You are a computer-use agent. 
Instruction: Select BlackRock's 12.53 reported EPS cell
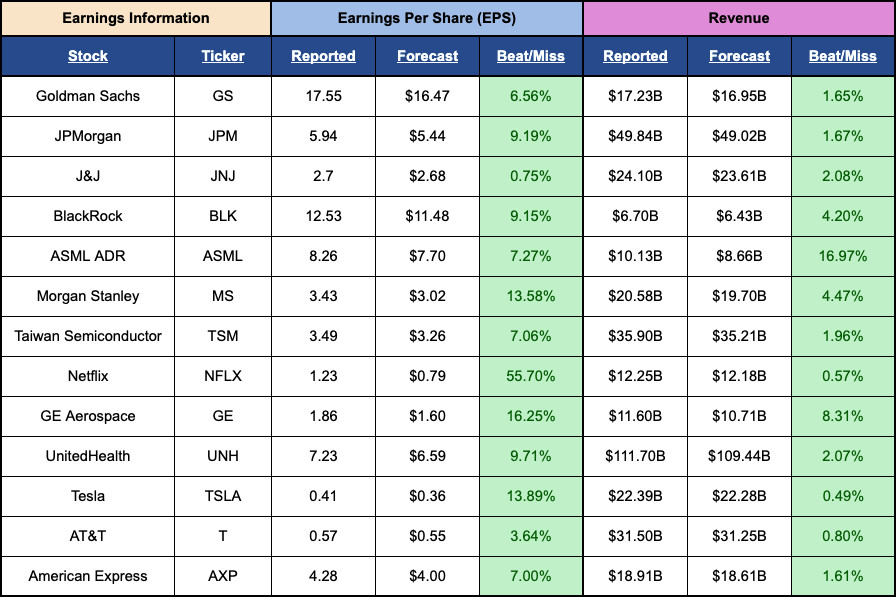pyautogui.click(x=323, y=216)
